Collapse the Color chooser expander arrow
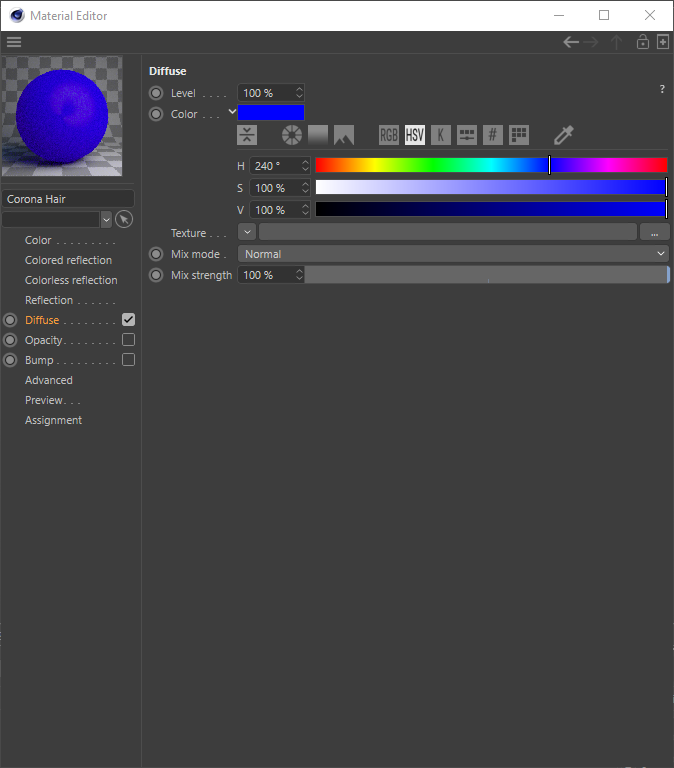674x768 pixels. [x=232, y=112]
